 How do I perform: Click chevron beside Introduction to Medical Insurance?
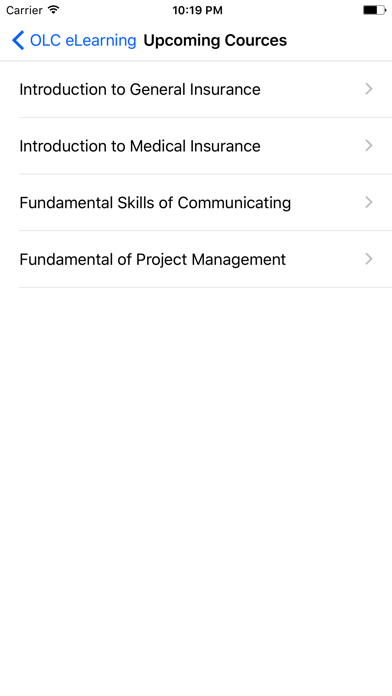369,146
